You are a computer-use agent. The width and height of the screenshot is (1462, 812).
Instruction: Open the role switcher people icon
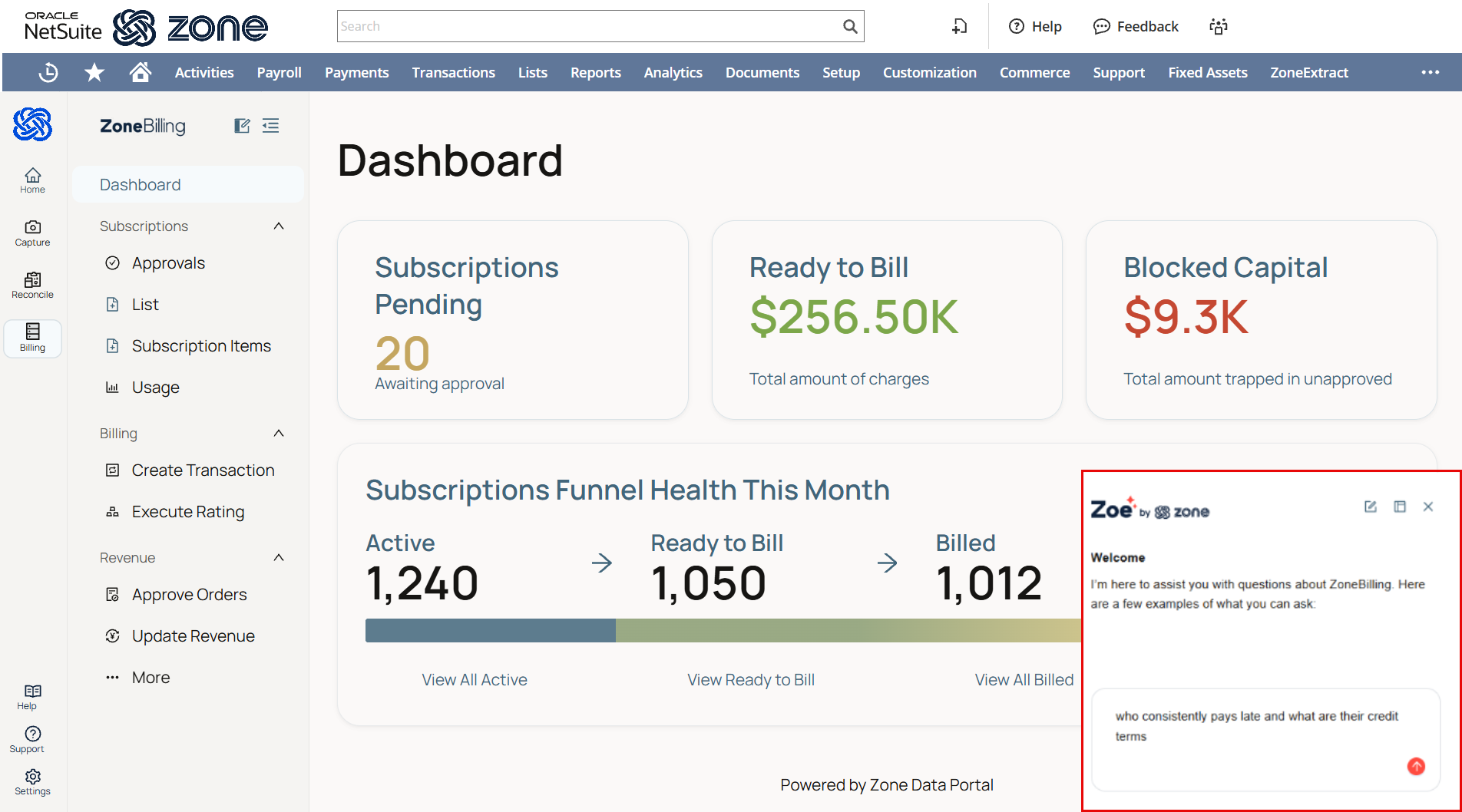[x=1219, y=26]
